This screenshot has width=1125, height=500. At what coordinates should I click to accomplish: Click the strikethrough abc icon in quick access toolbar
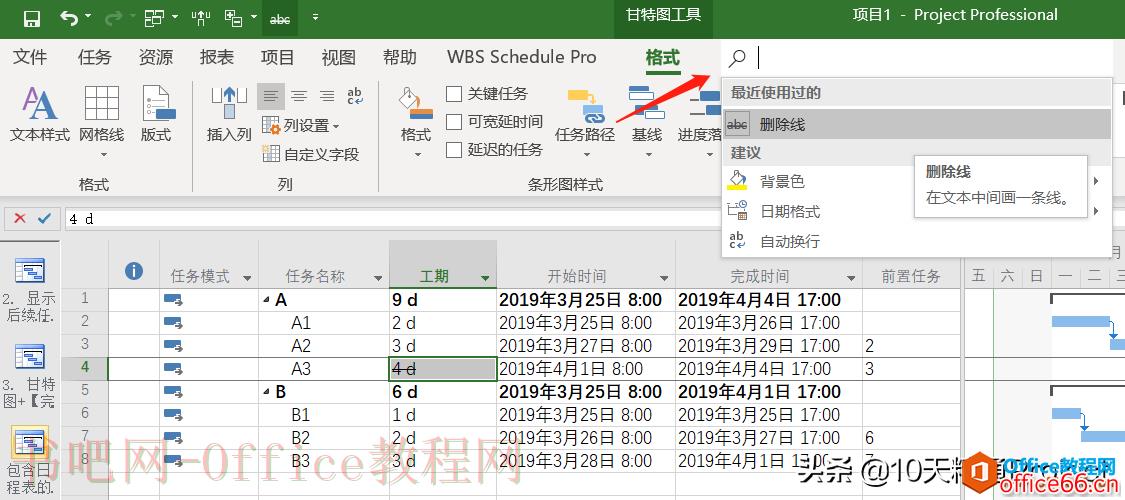(280, 19)
